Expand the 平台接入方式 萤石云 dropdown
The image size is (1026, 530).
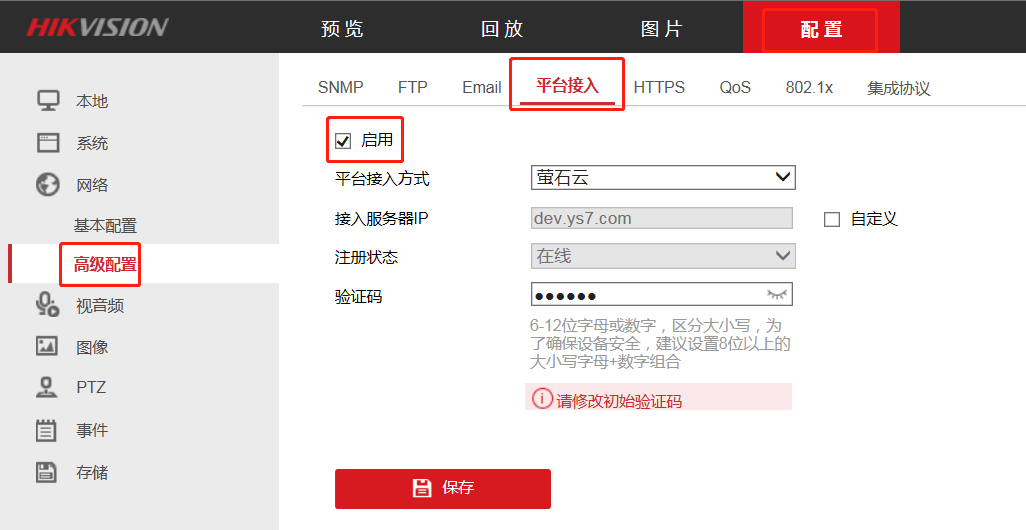(663, 177)
